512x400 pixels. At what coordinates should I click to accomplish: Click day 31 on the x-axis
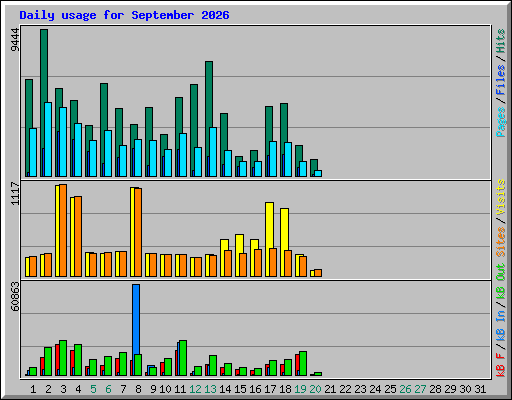(480, 389)
